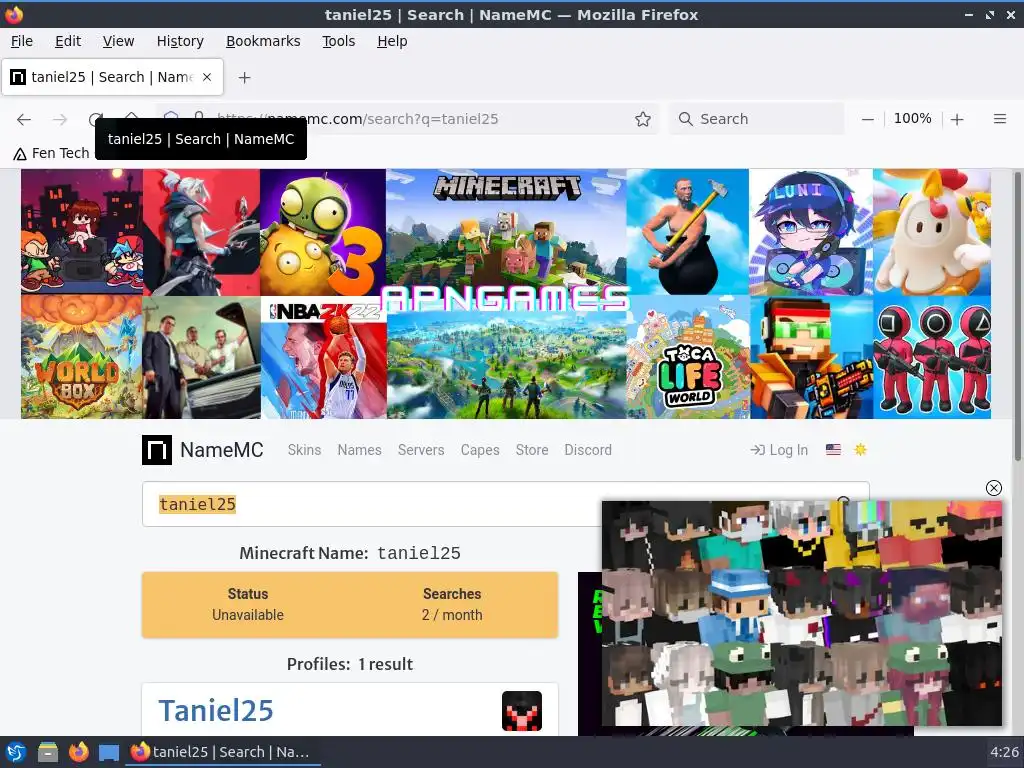Open the Fen Tech bookmark

(x=52, y=153)
